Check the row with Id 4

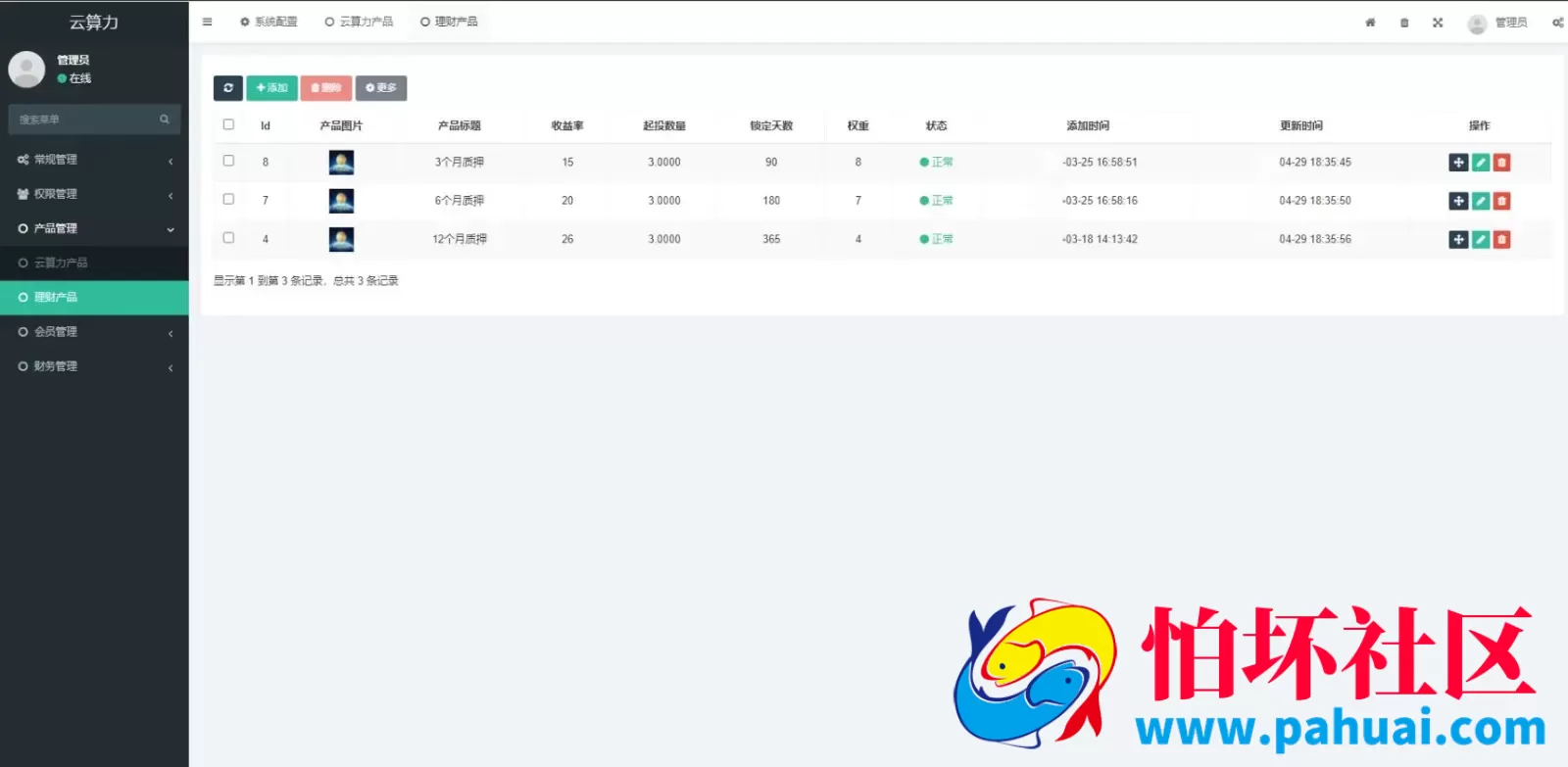point(228,237)
